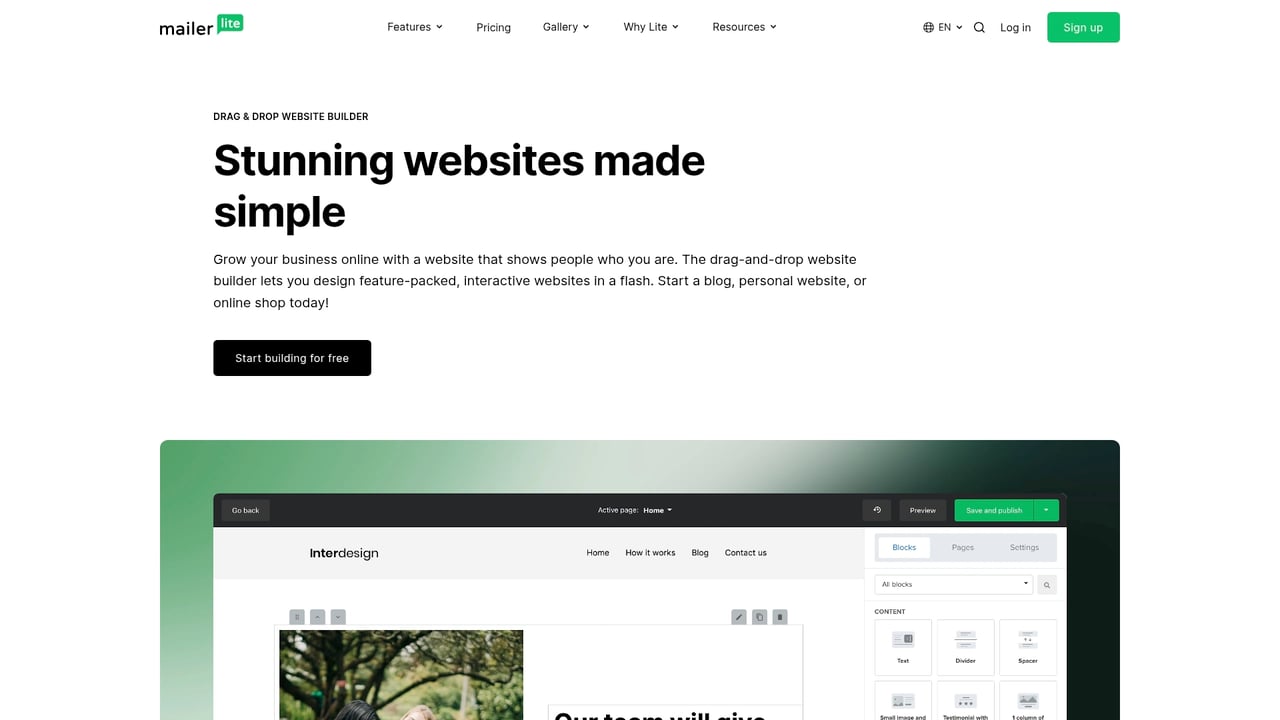Switch to the Settings tab
Image resolution: width=1280 pixels, height=720 pixels.
click(1024, 547)
